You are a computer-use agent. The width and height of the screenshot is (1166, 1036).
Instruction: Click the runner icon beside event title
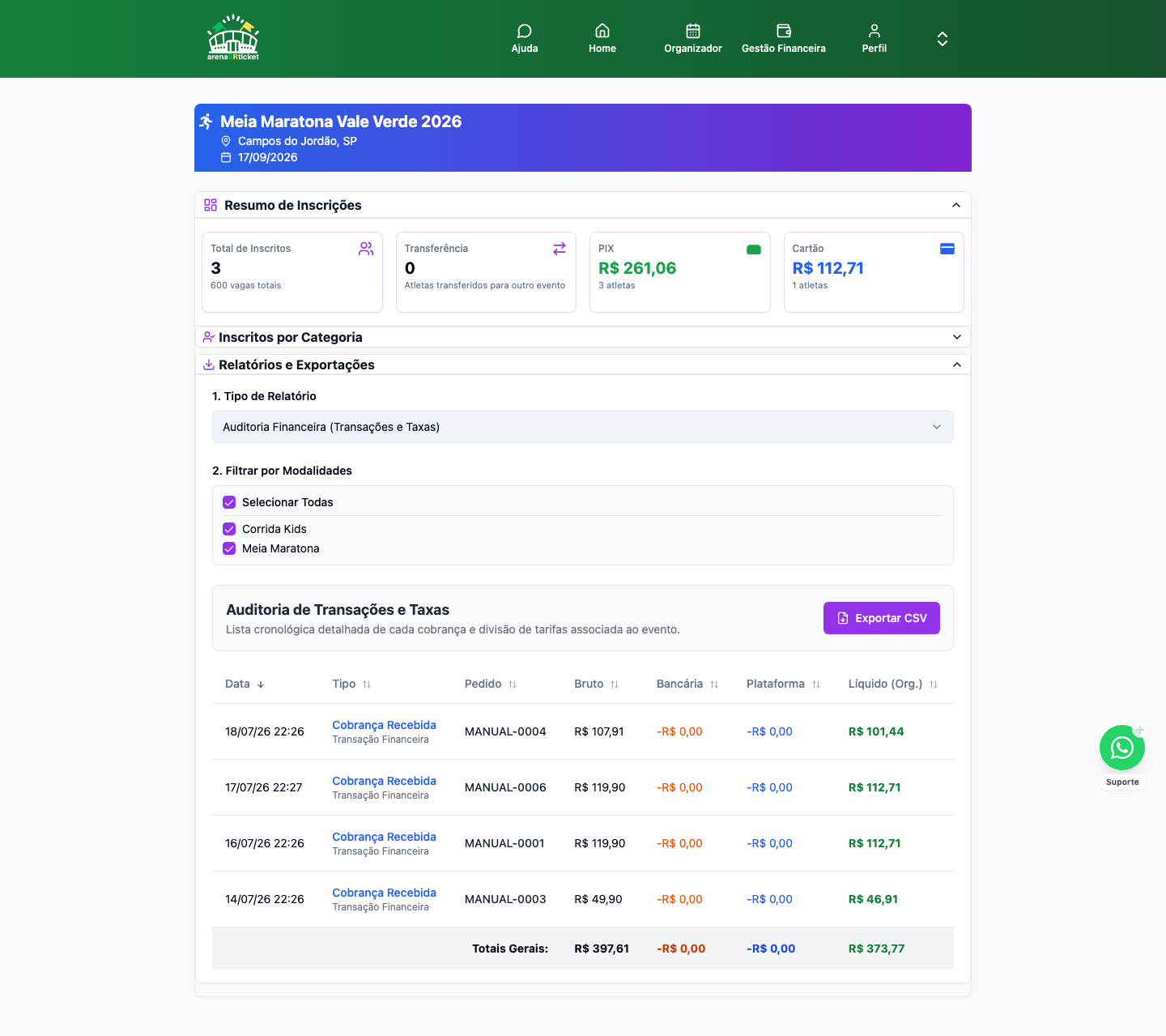[206, 122]
